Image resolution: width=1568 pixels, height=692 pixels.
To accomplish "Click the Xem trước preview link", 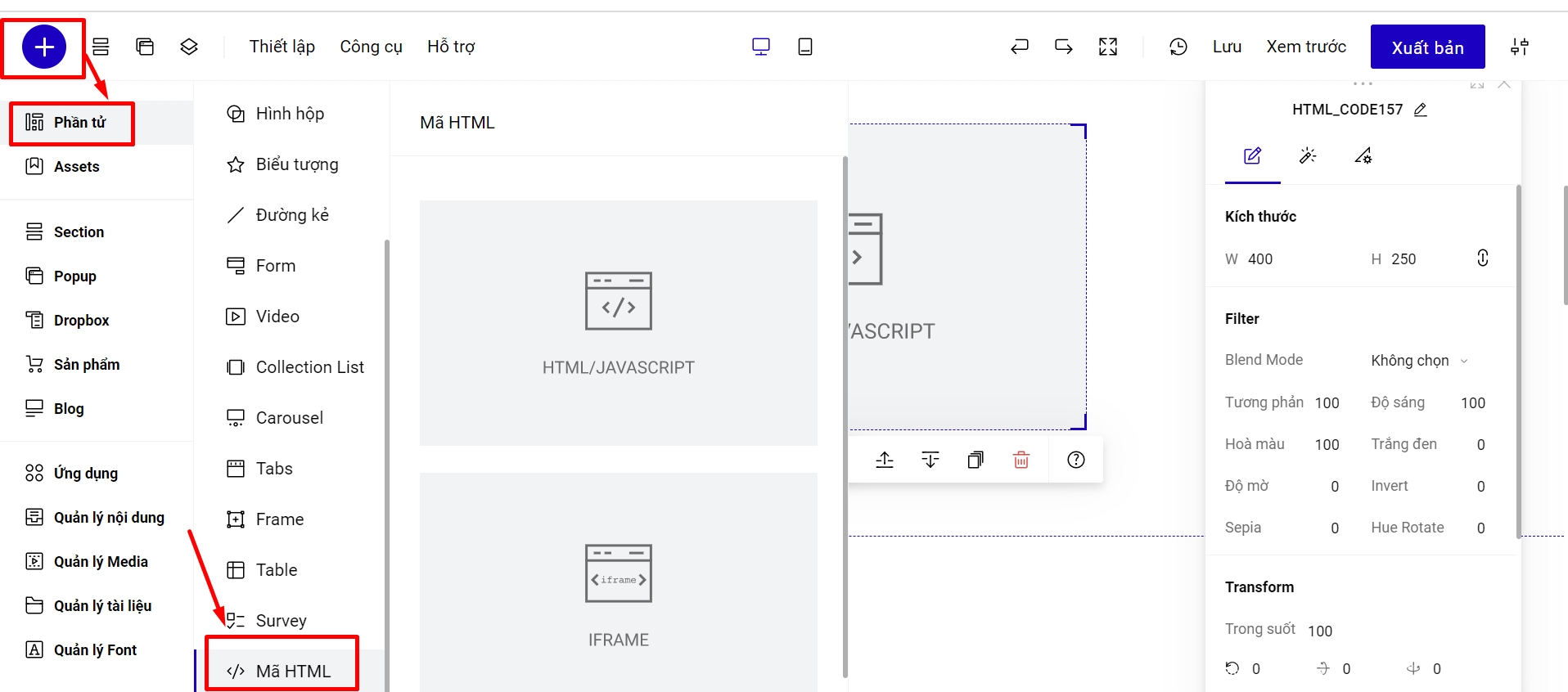I will [1306, 47].
